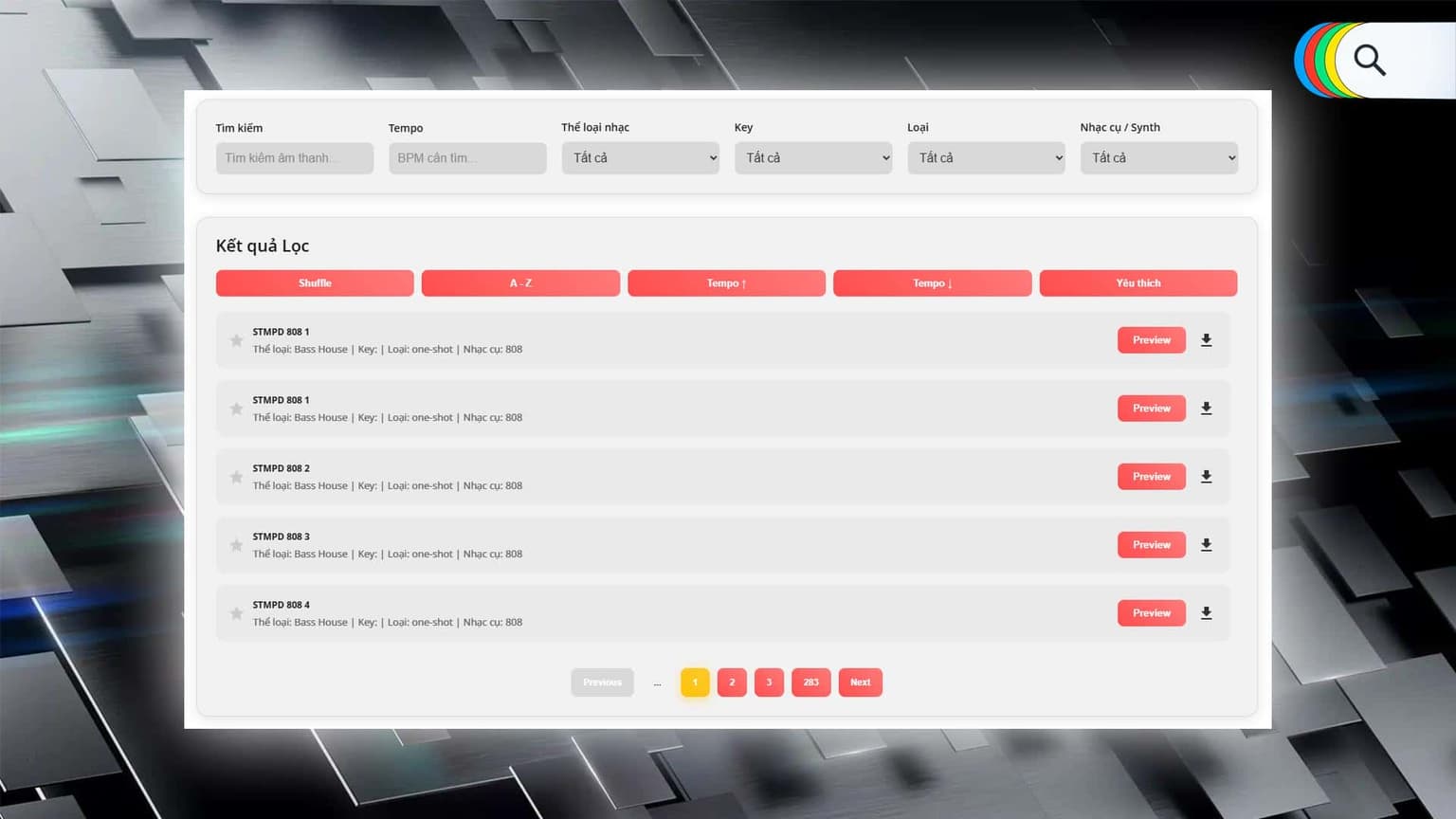Jump to page 283
Screen dimensions: 1456x819
click(x=811, y=682)
